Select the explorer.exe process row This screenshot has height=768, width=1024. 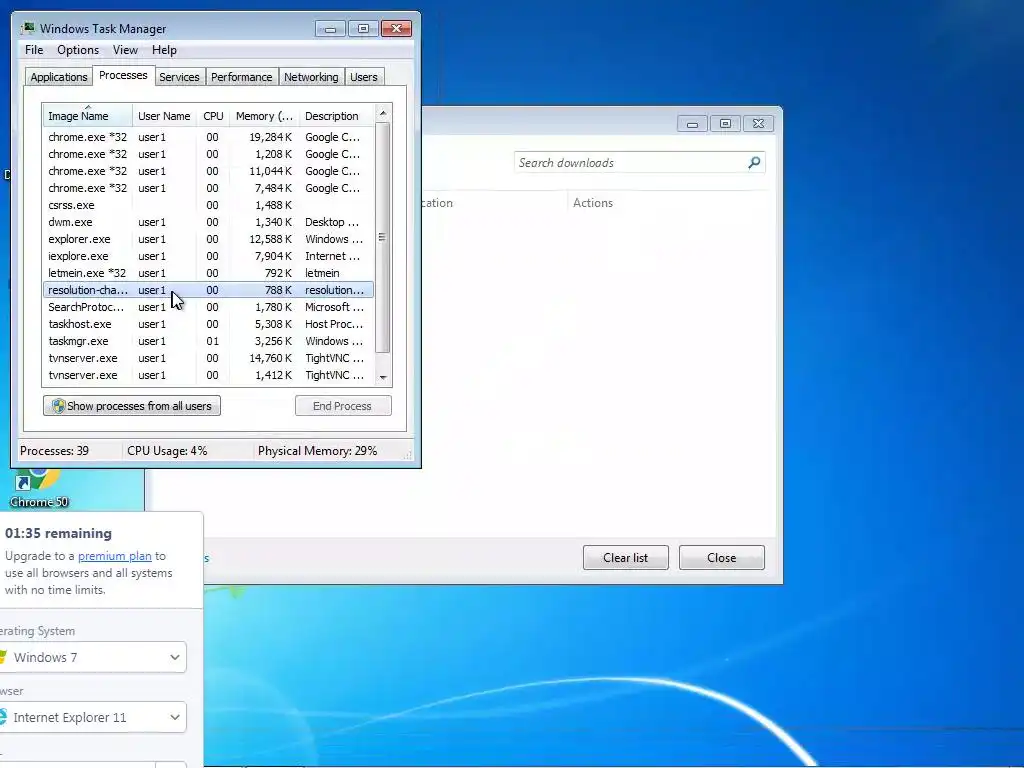click(208, 239)
